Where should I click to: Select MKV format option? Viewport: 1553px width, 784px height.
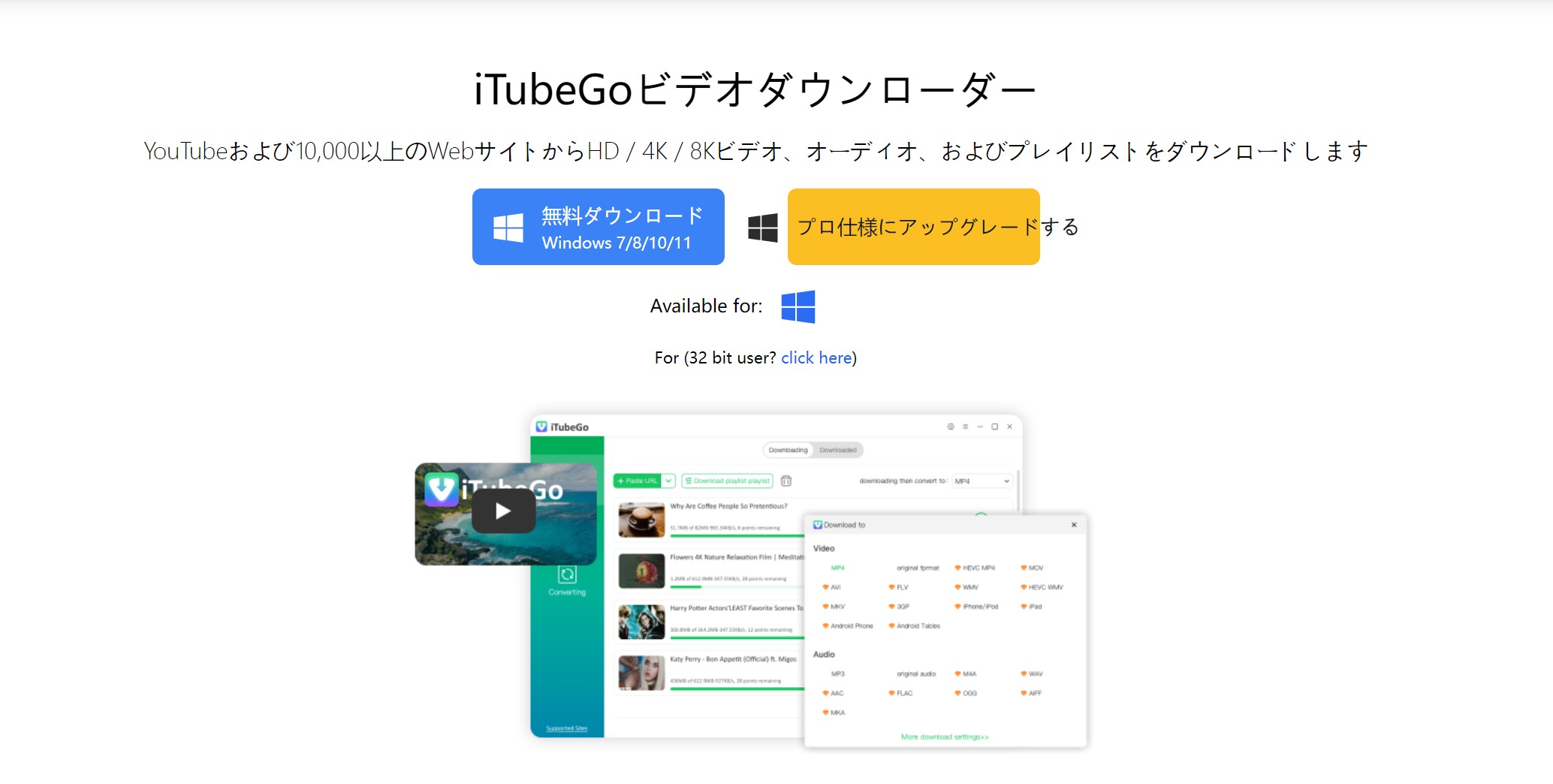tap(834, 607)
